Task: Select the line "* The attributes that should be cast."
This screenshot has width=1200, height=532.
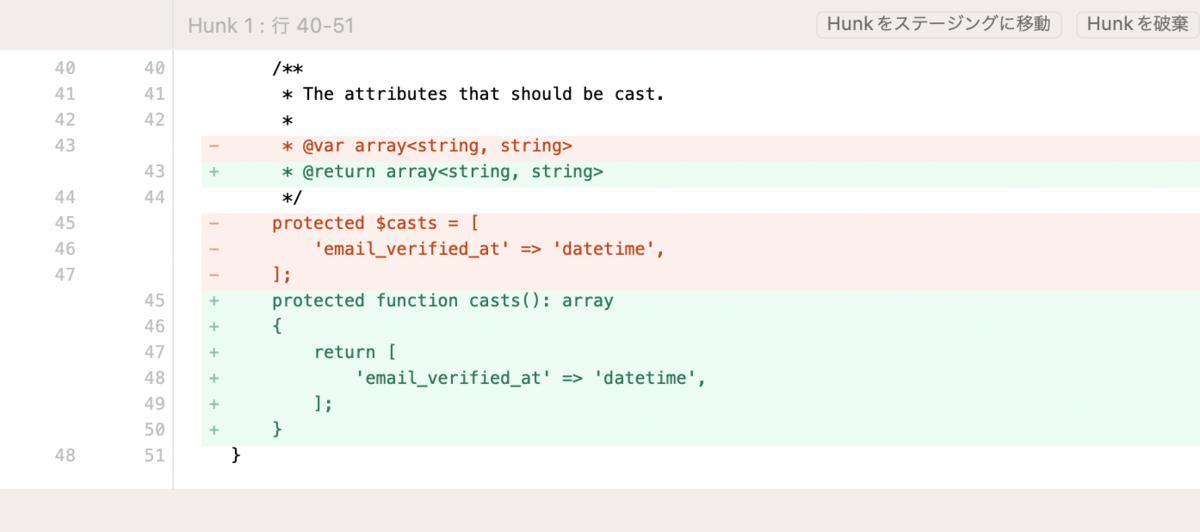Action: click(473, 95)
